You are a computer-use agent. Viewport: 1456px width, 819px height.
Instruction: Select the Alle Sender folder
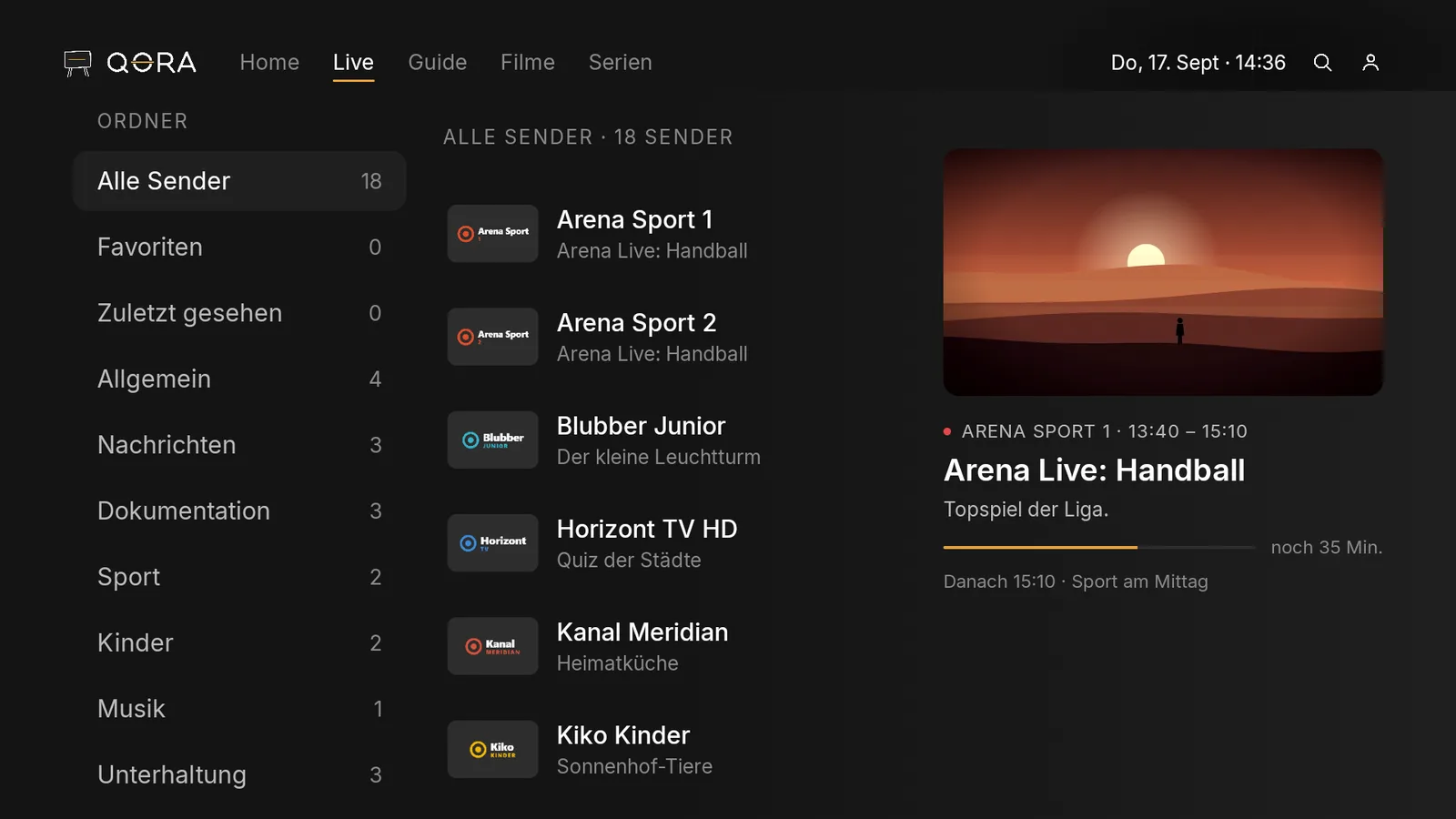tap(239, 181)
